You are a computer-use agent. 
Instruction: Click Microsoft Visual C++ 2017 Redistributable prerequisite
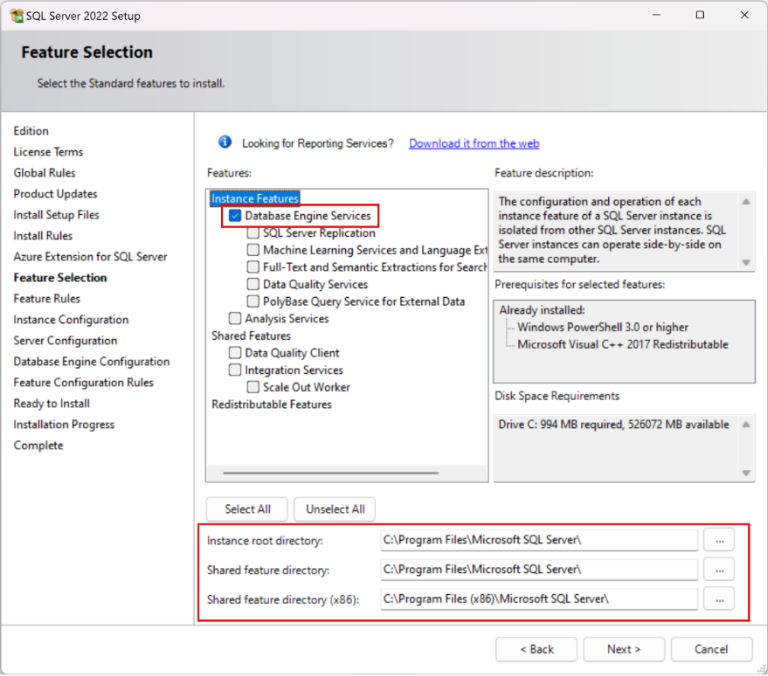pyautogui.click(x=623, y=344)
